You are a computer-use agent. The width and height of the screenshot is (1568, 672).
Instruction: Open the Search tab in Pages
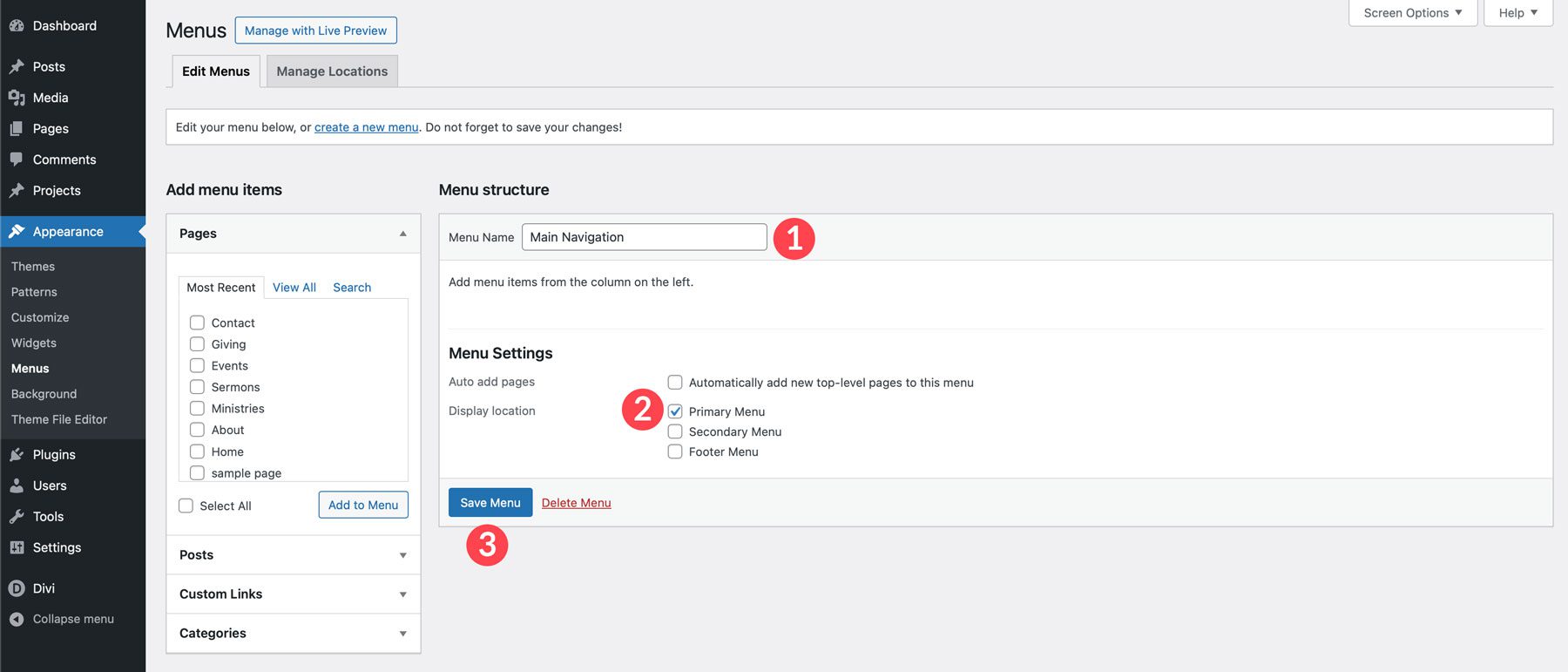pos(352,288)
